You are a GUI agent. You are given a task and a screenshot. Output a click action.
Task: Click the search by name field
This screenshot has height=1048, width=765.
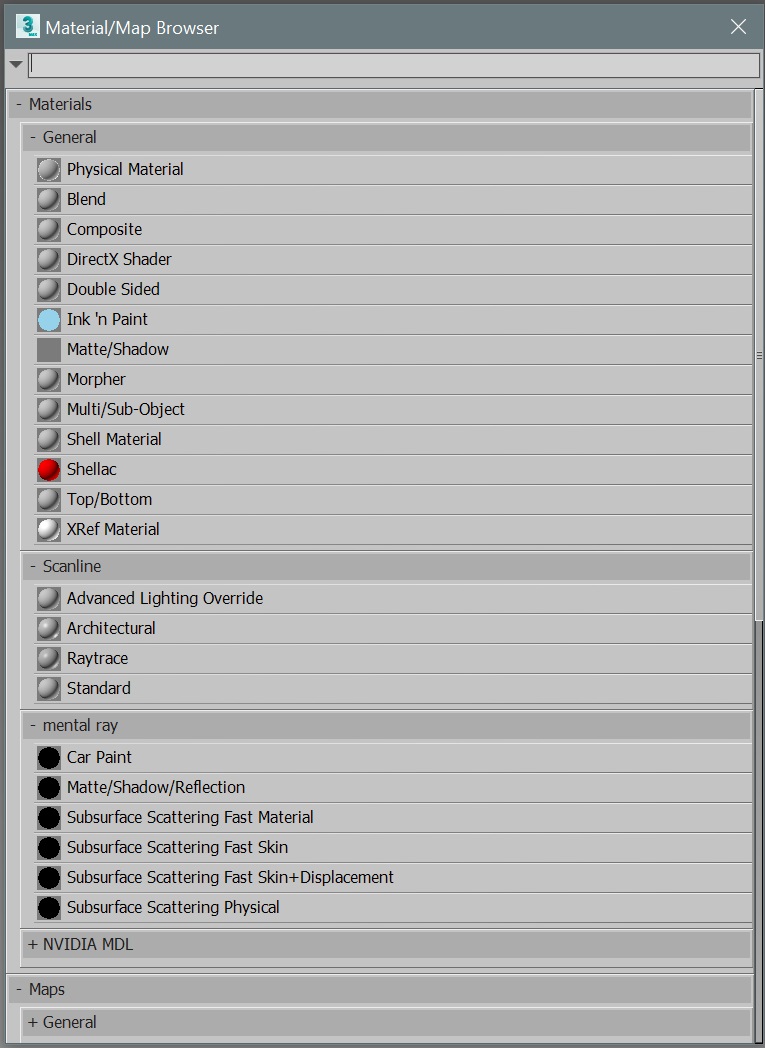394,65
